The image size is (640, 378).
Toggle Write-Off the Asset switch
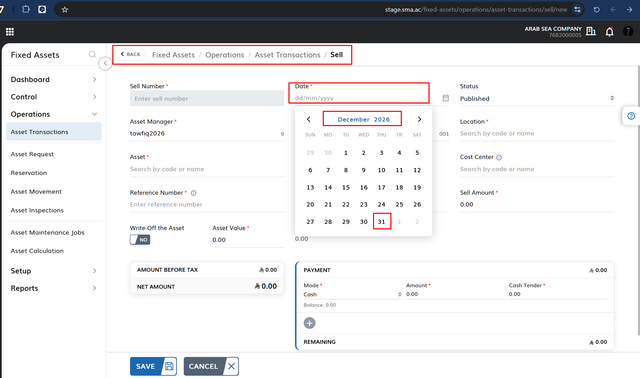(140, 240)
